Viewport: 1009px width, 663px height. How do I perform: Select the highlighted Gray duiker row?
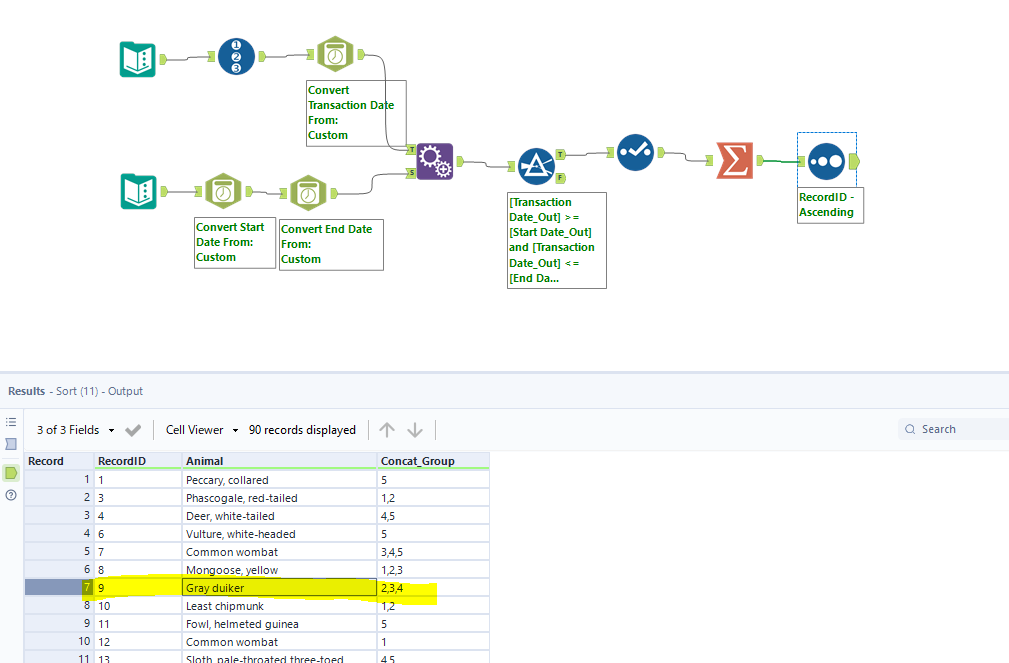point(279,587)
